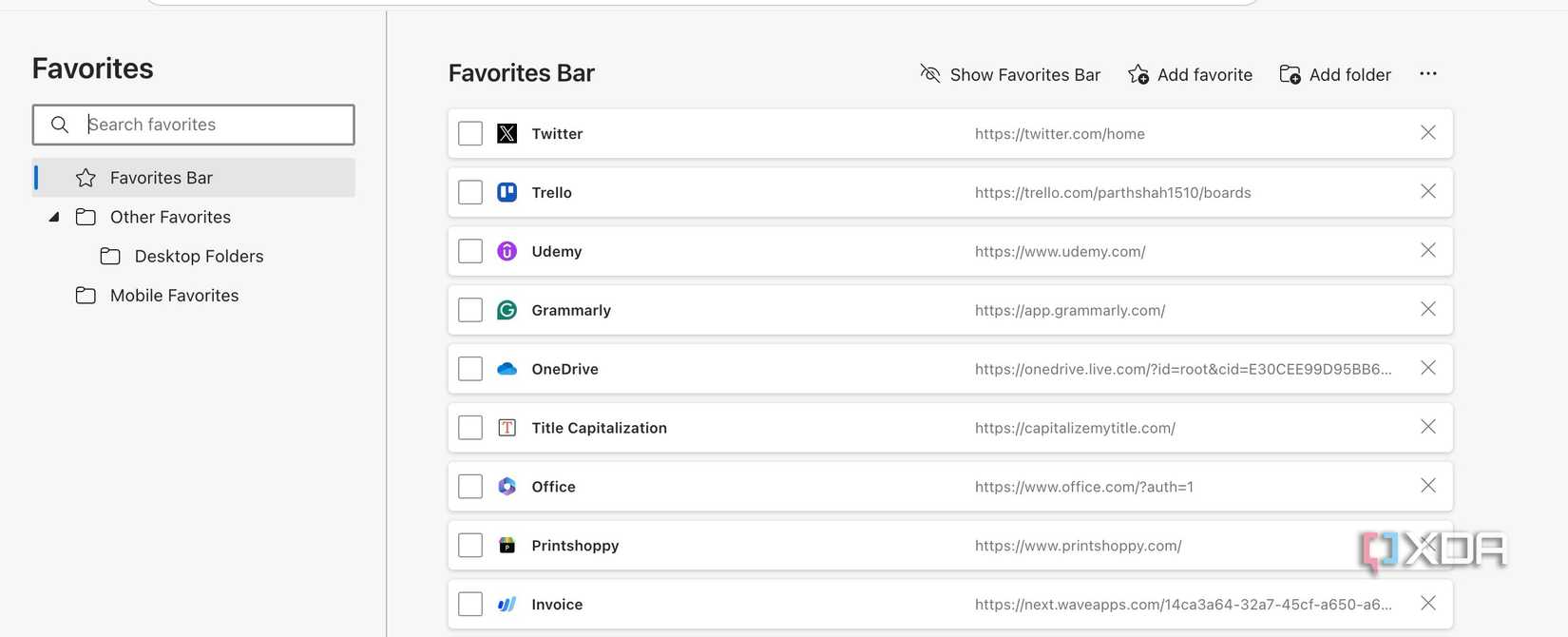Click the Office favicon
Screen dimensions: 1568x637
507,487
